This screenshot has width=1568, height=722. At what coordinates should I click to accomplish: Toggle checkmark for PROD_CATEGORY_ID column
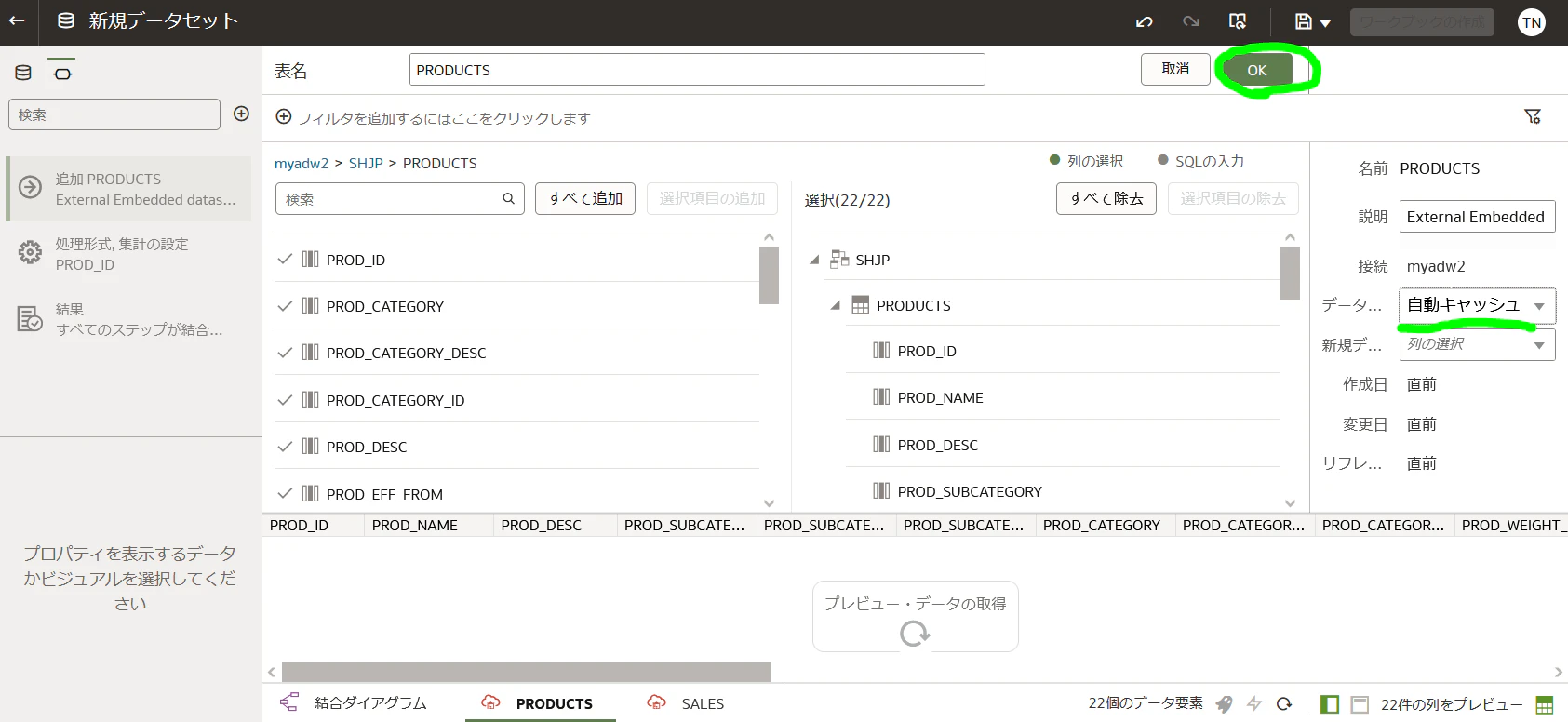(285, 400)
